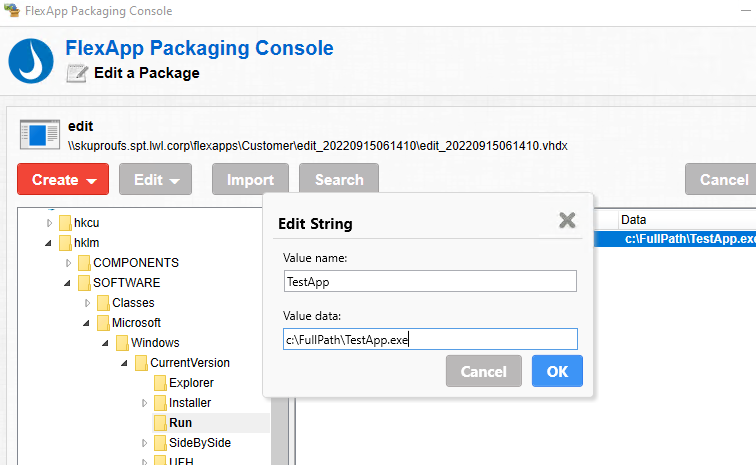Click the edit package thumbnail icon
This screenshot has width=756, height=465.
pos(40,135)
